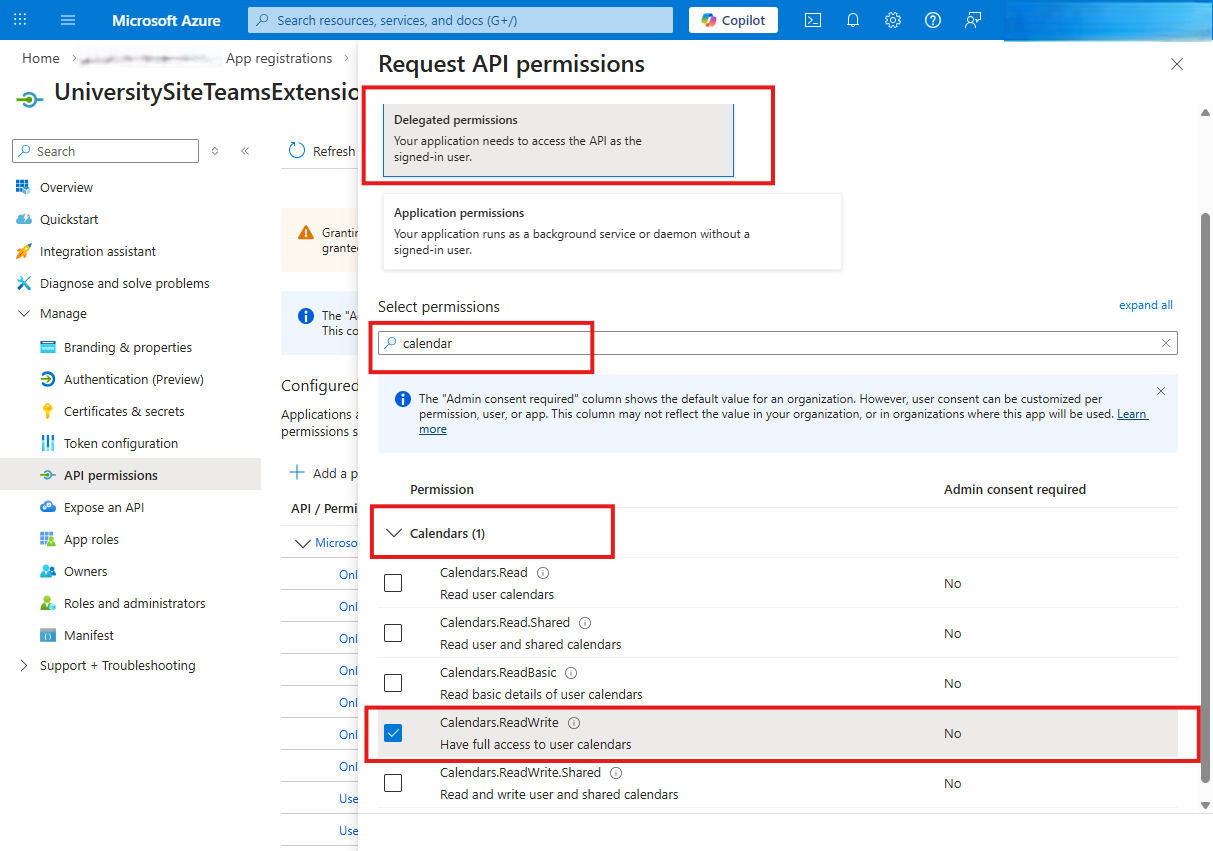The width and height of the screenshot is (1213, 851).
Task: Collapse the Calendars (1) group
Action: click(393, 533)
